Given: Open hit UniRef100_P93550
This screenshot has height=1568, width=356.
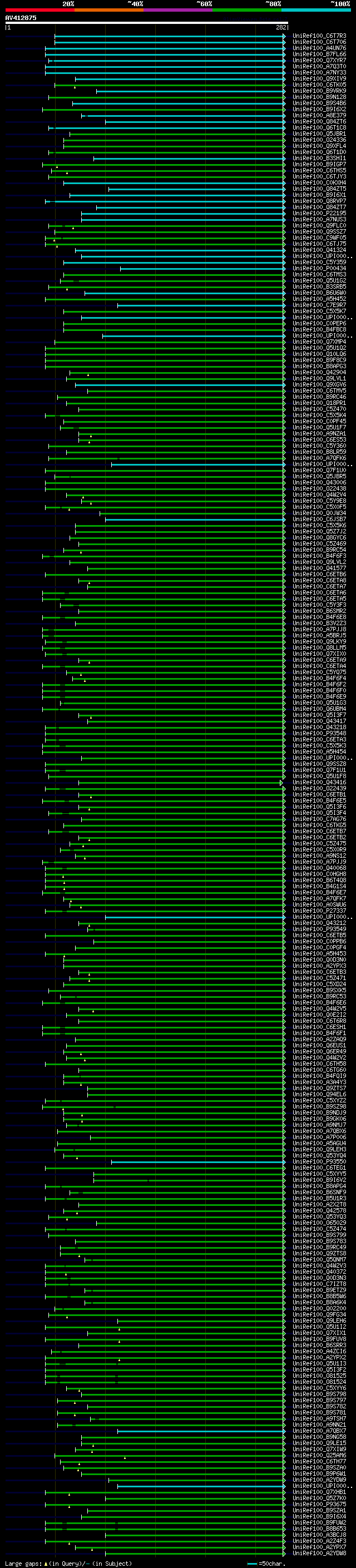Looking at the screenshot, I should click(x=319, y=1161).
